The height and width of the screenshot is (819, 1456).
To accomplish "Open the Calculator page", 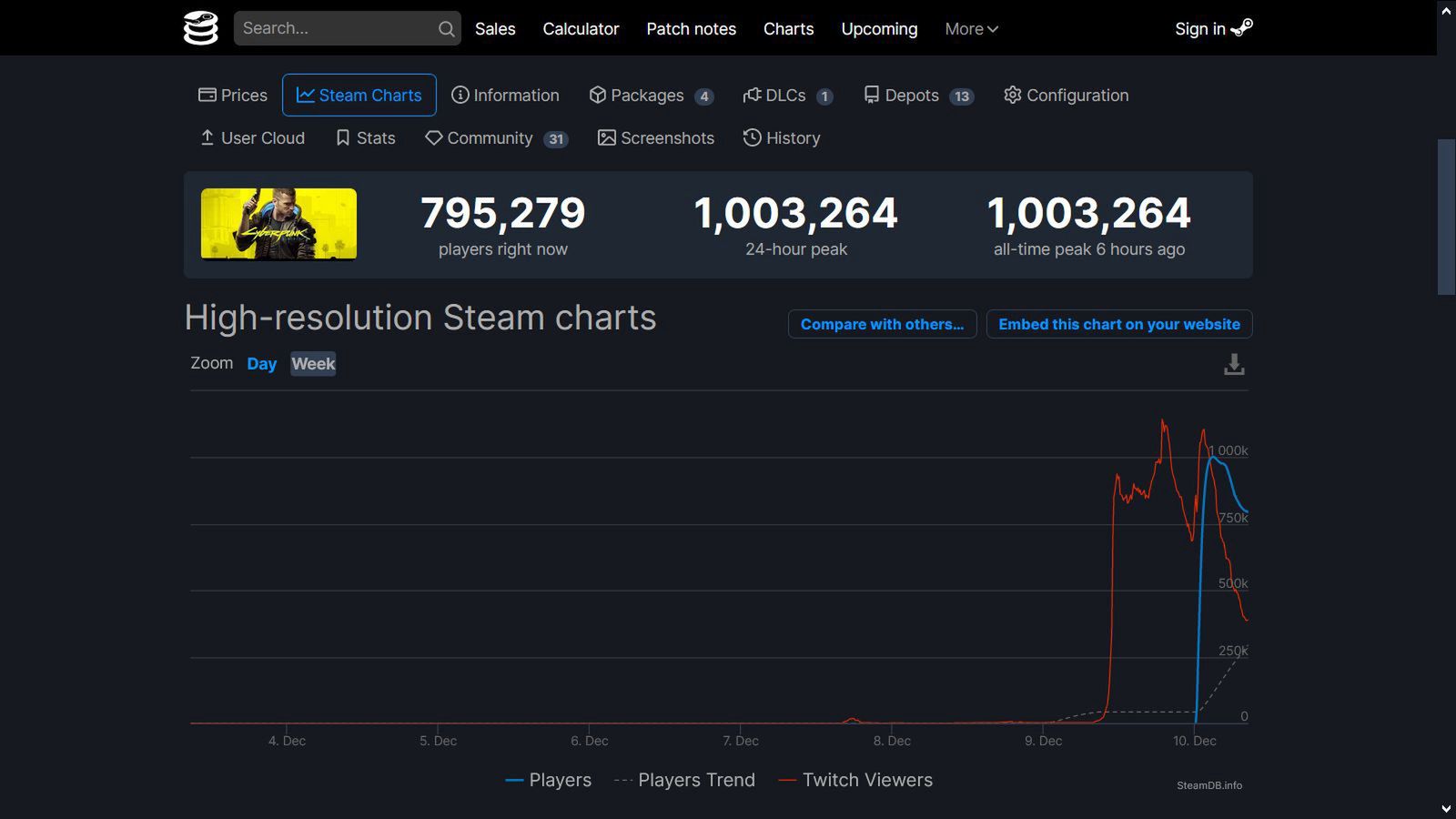I will (x=581, y=29).
